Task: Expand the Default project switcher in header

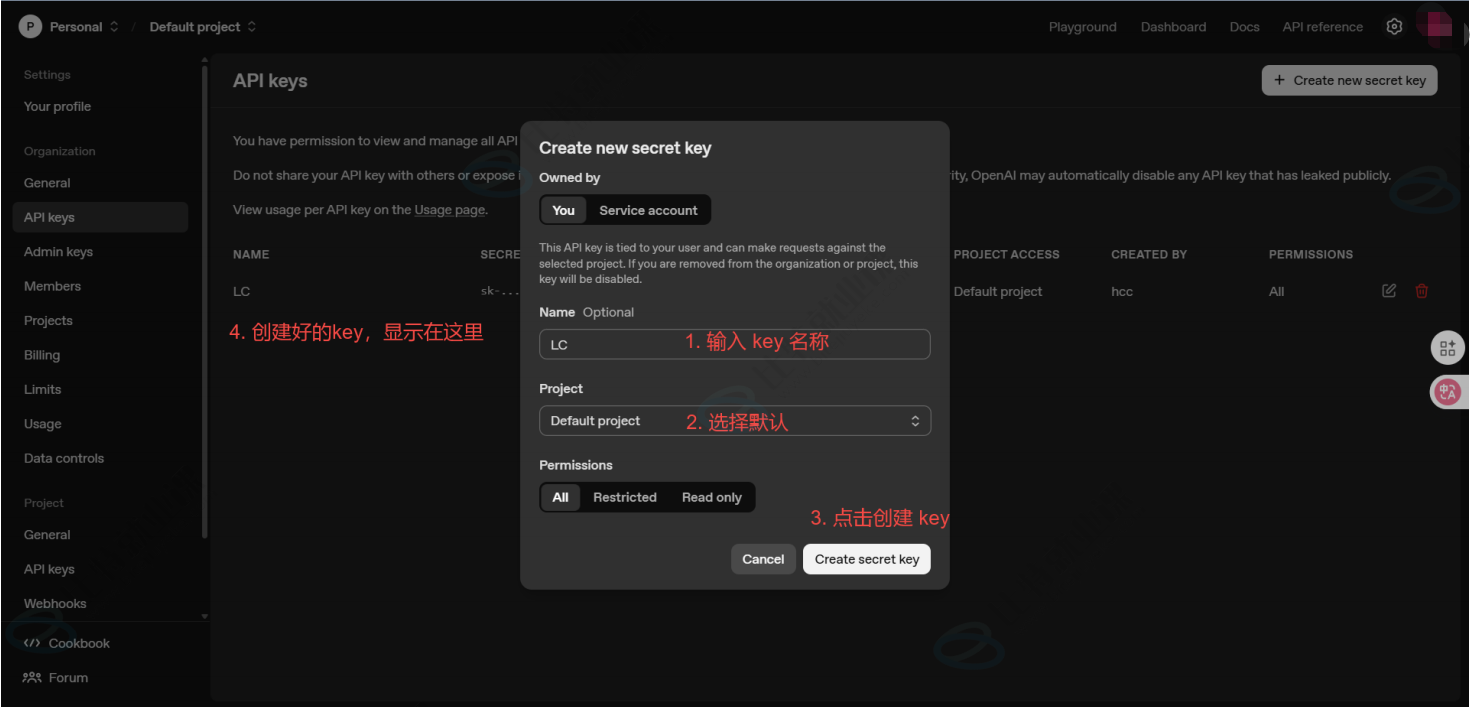Action: tap(251, 27)
